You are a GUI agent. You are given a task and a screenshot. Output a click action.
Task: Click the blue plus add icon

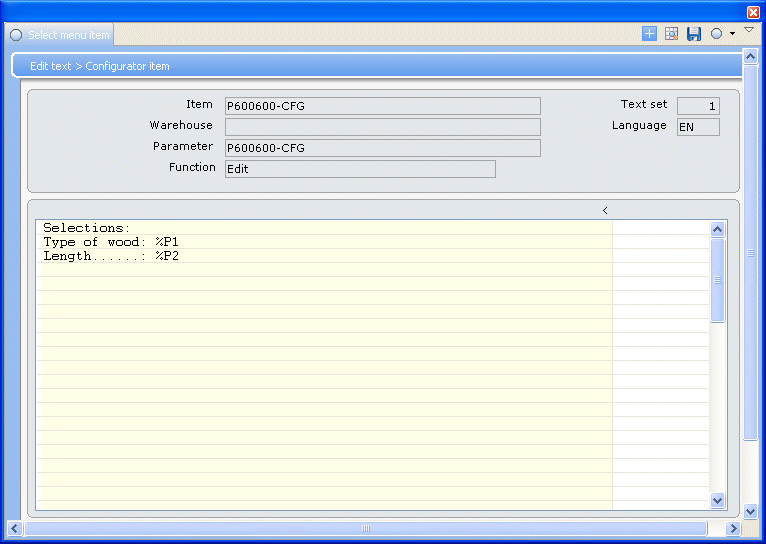click(649, 34)
